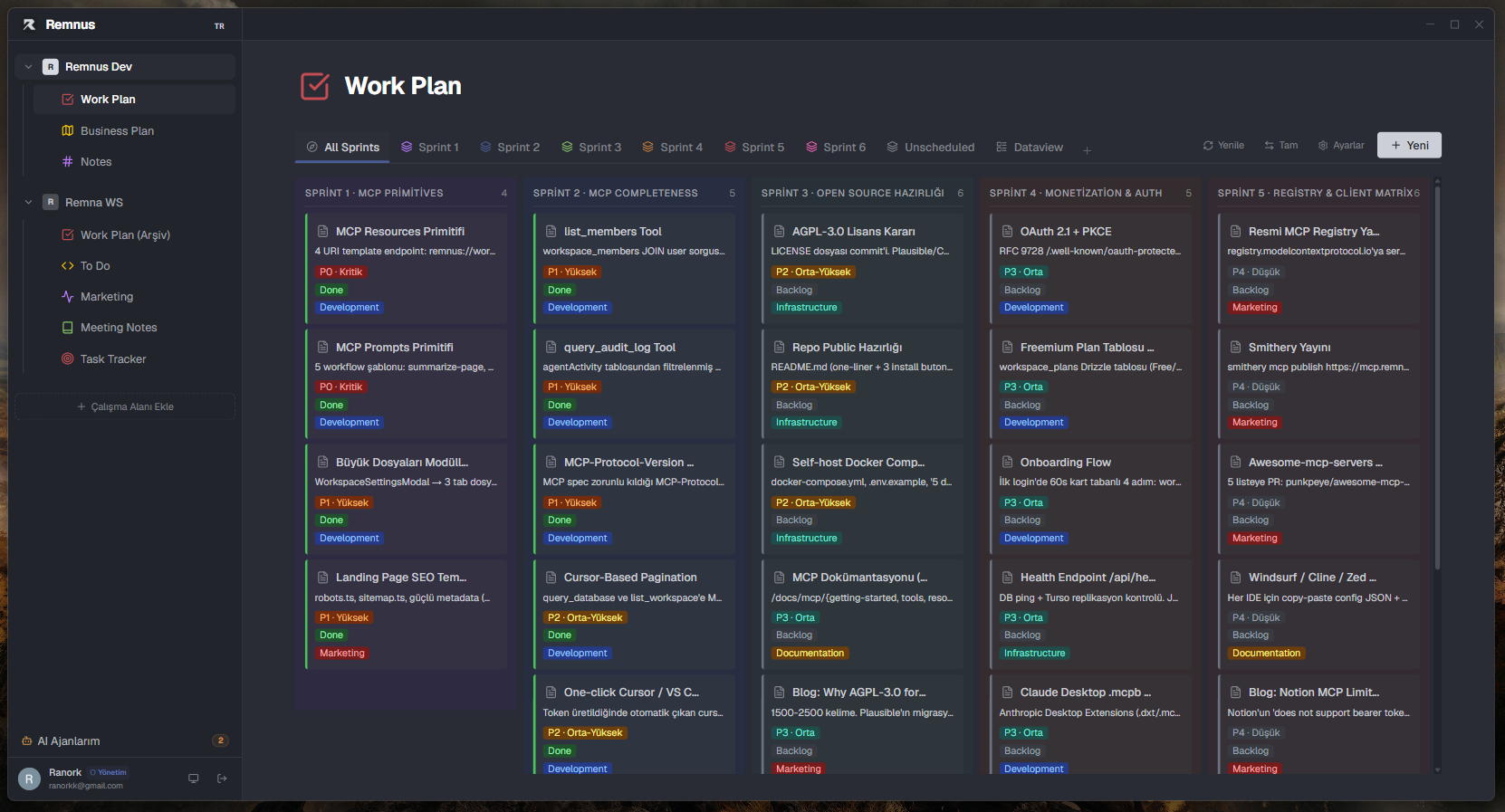This screenshot has height=812, width=1505.
Task: Open the Unscheduled tab
Action: pos(931,148)
